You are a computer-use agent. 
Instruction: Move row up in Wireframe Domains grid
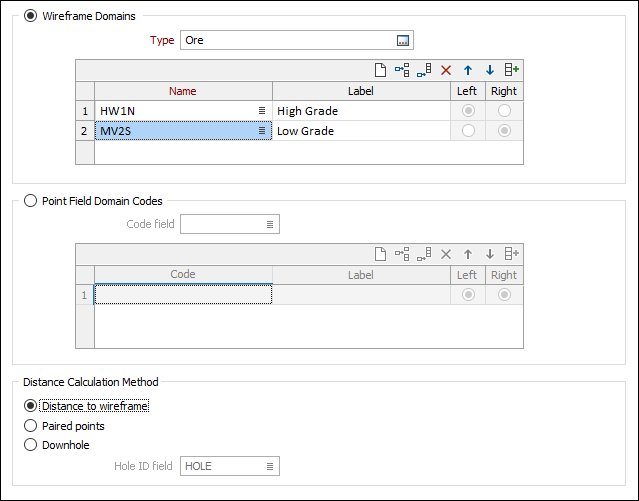(468, 71)
